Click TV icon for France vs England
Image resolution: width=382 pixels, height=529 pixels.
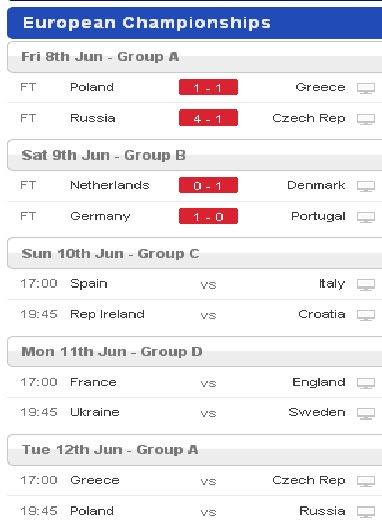click(x=366, y=383)
